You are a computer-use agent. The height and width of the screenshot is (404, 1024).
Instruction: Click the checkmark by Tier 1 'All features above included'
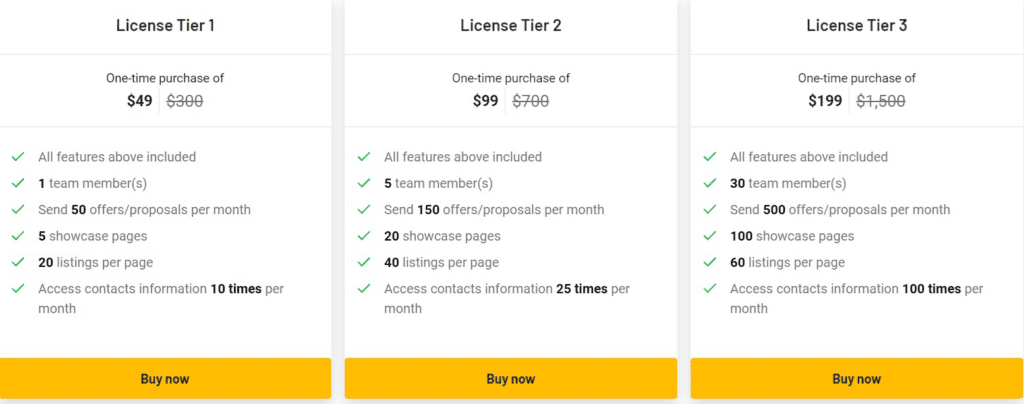18,157
